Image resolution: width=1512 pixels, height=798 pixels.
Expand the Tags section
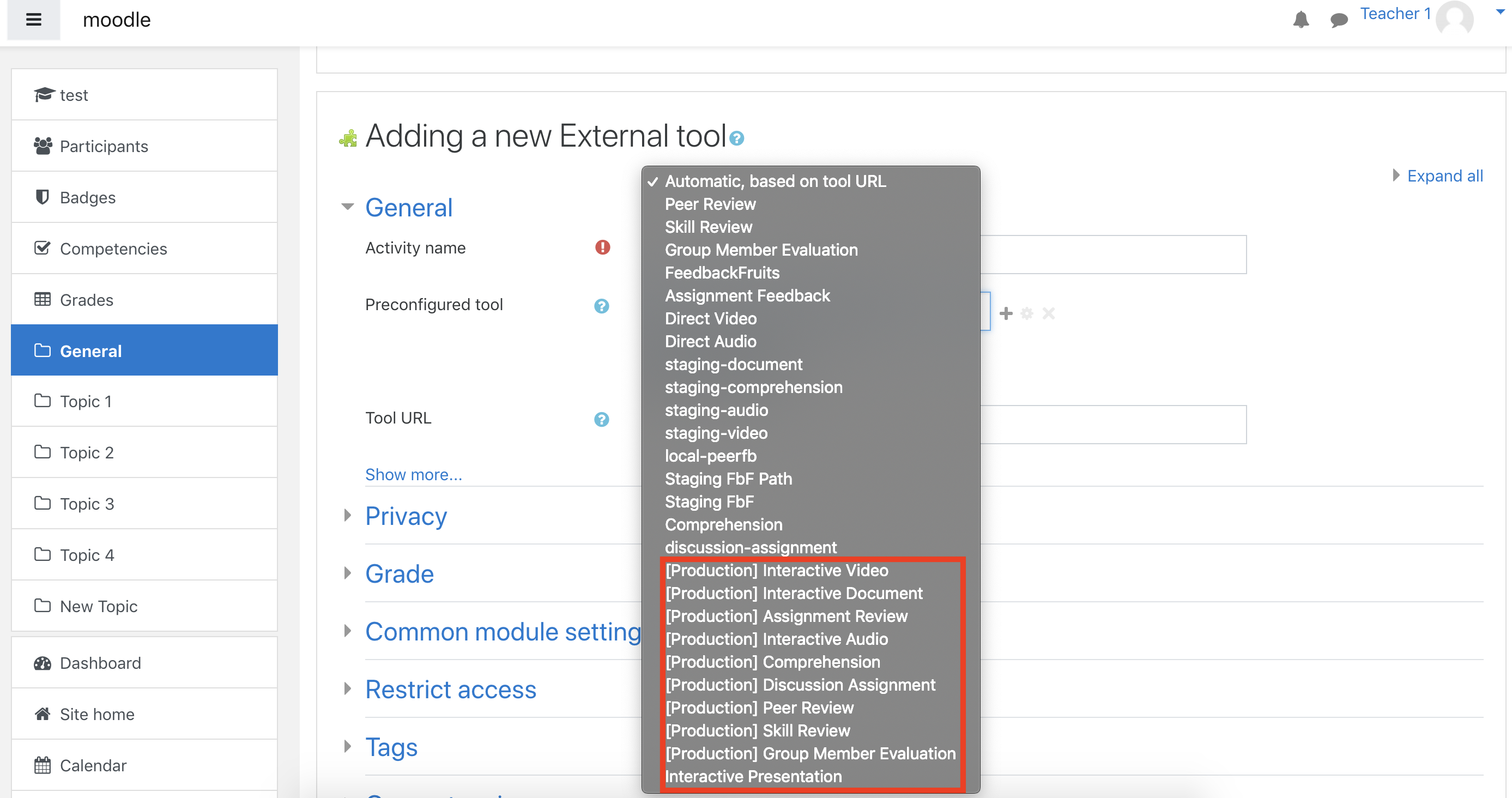(391, 747)
